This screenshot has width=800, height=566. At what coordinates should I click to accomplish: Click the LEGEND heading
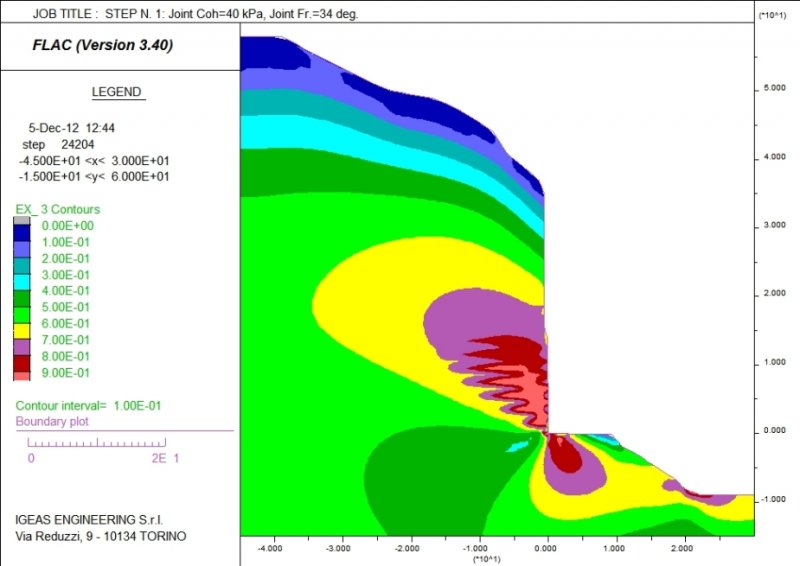coord(118,92)
